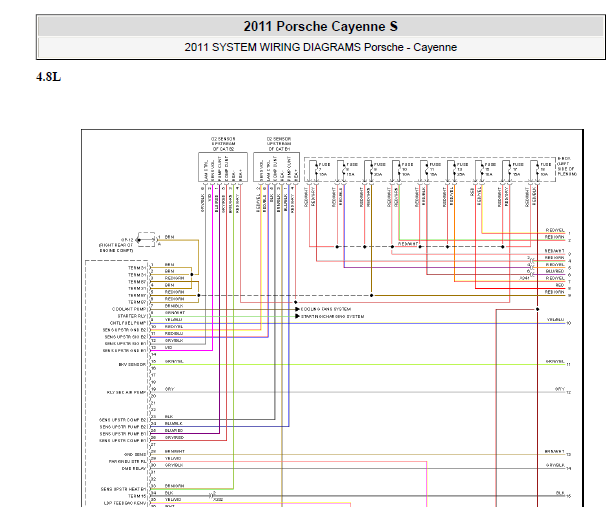Click the GP-12 ground connector symbol
Screen dimensions: 609x507
(146, 239)
